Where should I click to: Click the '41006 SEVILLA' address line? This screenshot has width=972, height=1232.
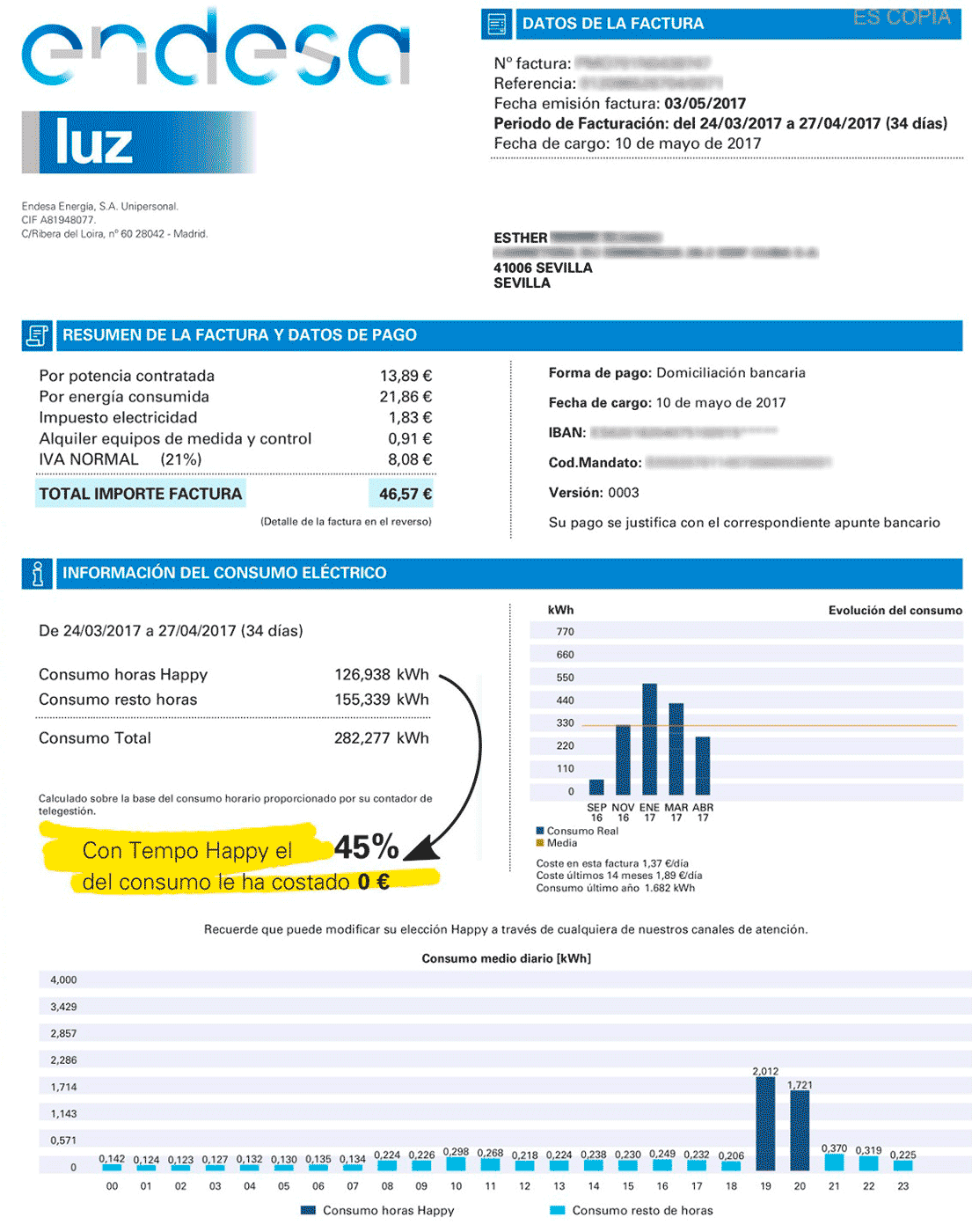(543, 268)
